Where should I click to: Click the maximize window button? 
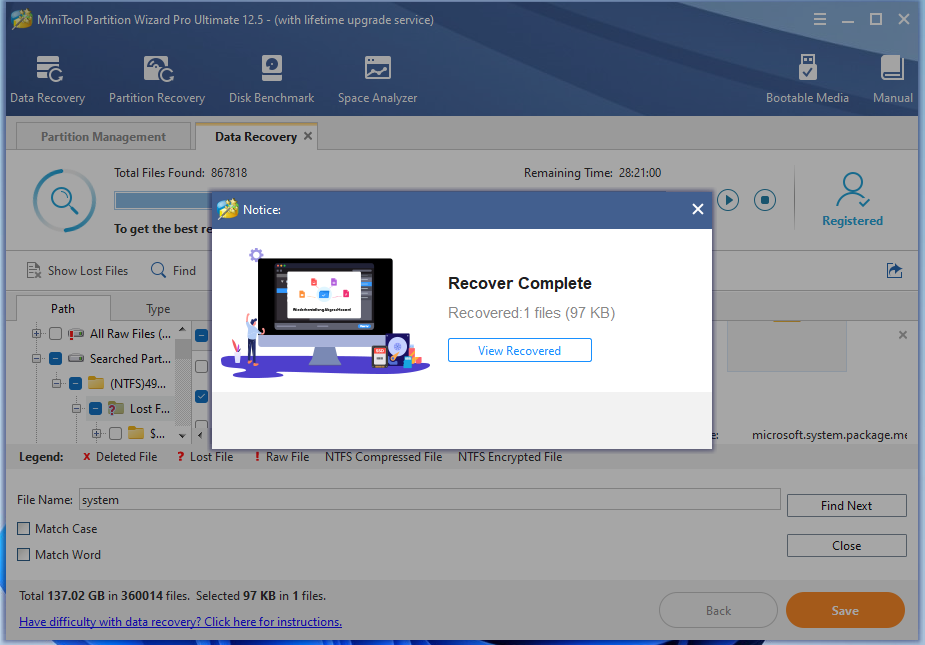tap(876, 19)
